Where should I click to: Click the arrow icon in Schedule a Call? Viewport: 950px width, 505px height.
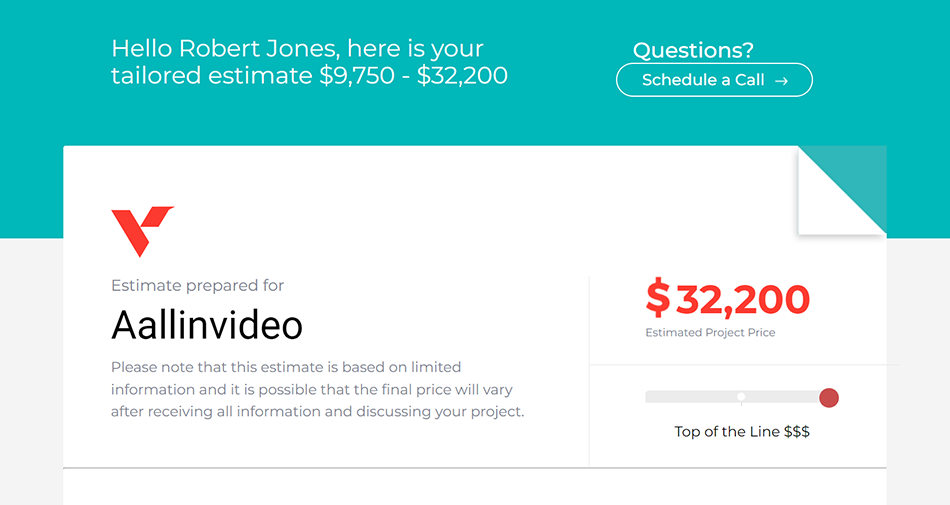coord(781,81)
